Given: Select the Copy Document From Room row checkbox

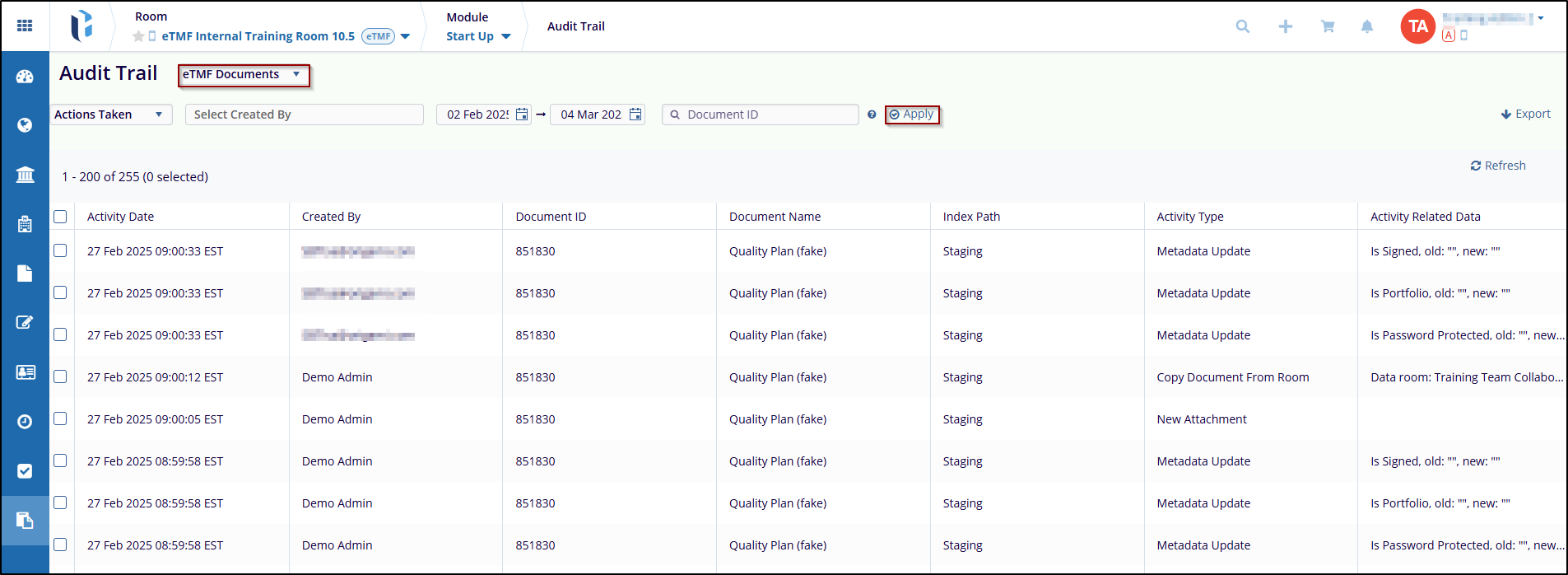Looking at the screenshot, I should 60,376.
